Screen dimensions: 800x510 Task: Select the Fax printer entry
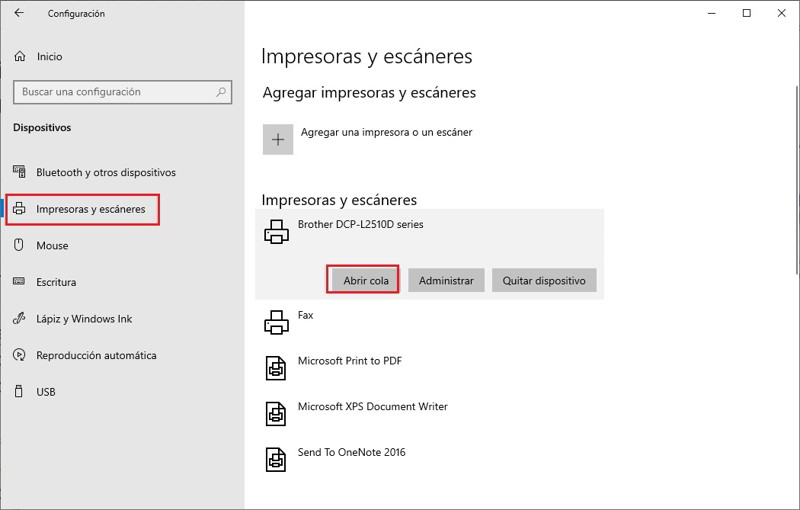[305, 316]
